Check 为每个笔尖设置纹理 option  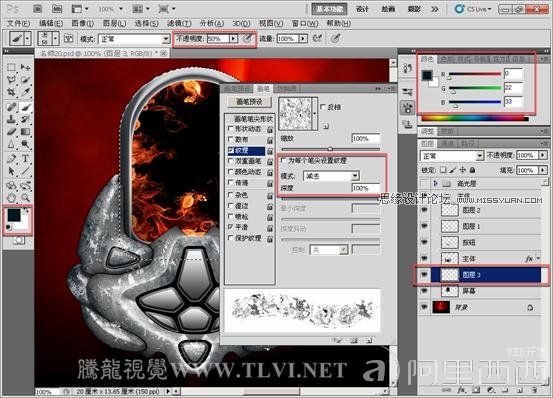(x=283, y=160)
